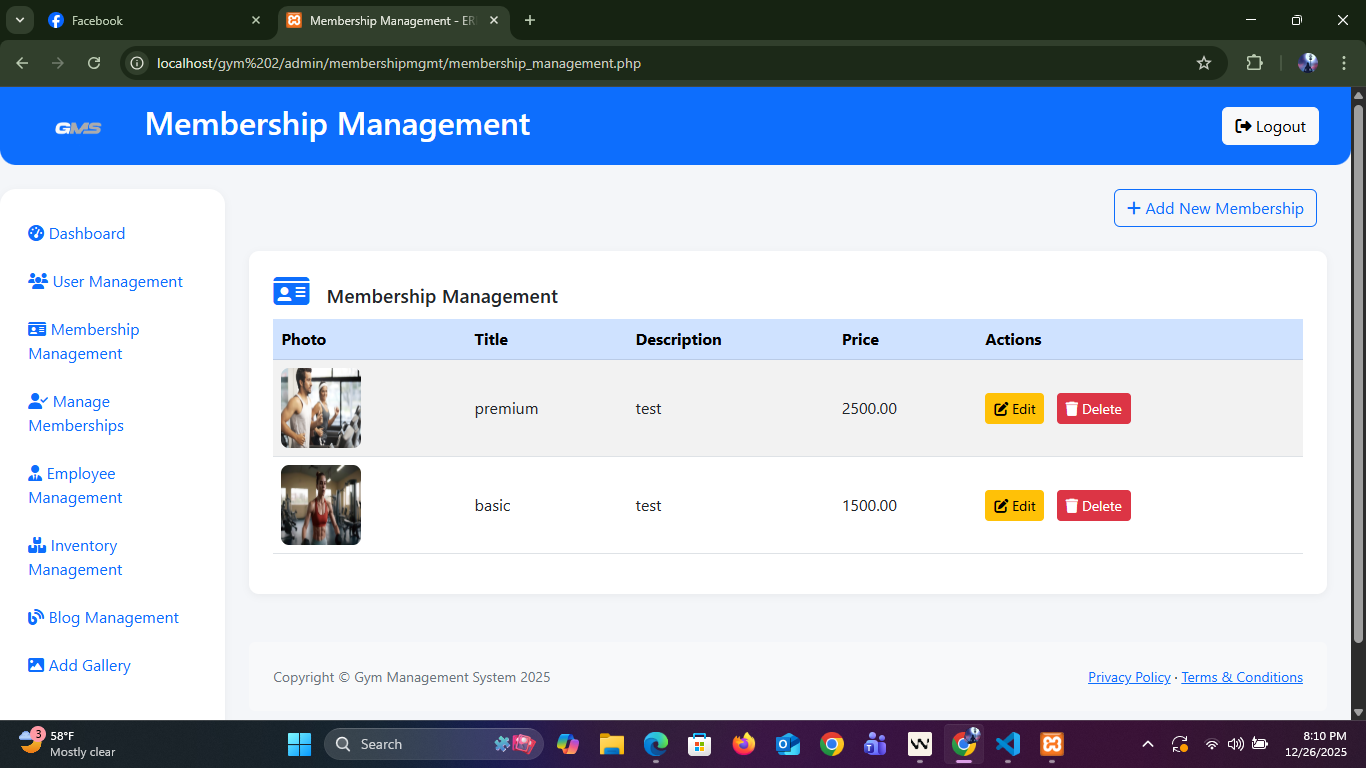This screenshot has width=1366, height=768.
Task: Open Add Gallery in sidebar
Action: pos(79,665)
